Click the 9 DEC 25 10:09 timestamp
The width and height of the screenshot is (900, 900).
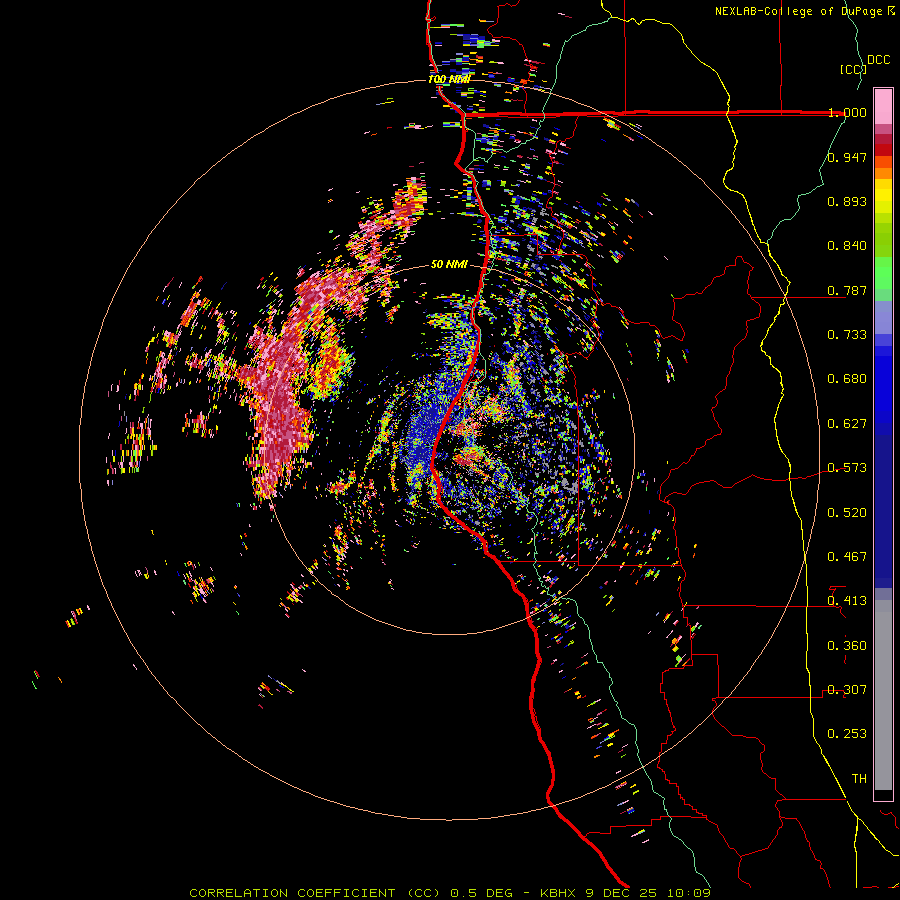coord(648,893)
